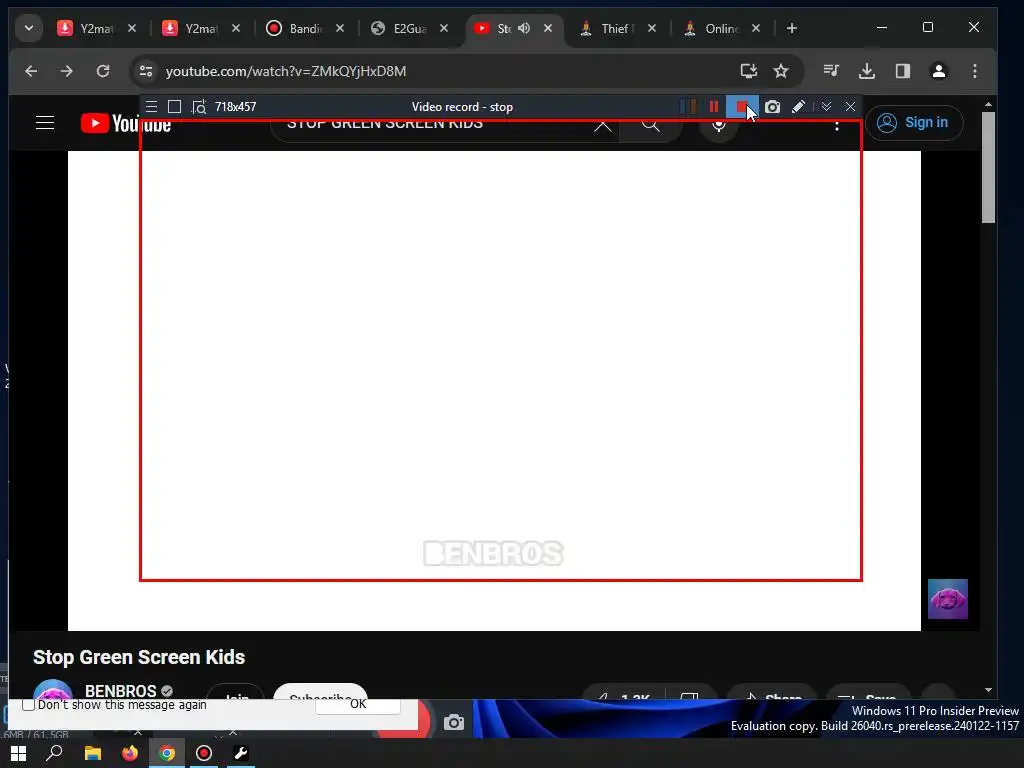Click the Stop Green Screen Kids title
1024x768 pixels.
point(139,657)
